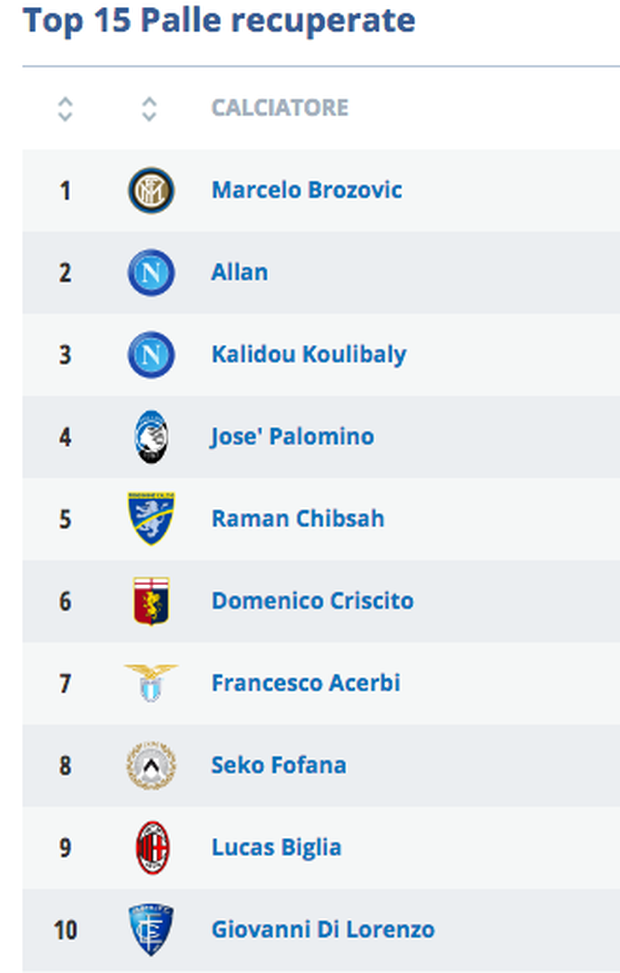Click the Inter club crest icon
The height and width of the screenshot is (973, 620).
151,190
